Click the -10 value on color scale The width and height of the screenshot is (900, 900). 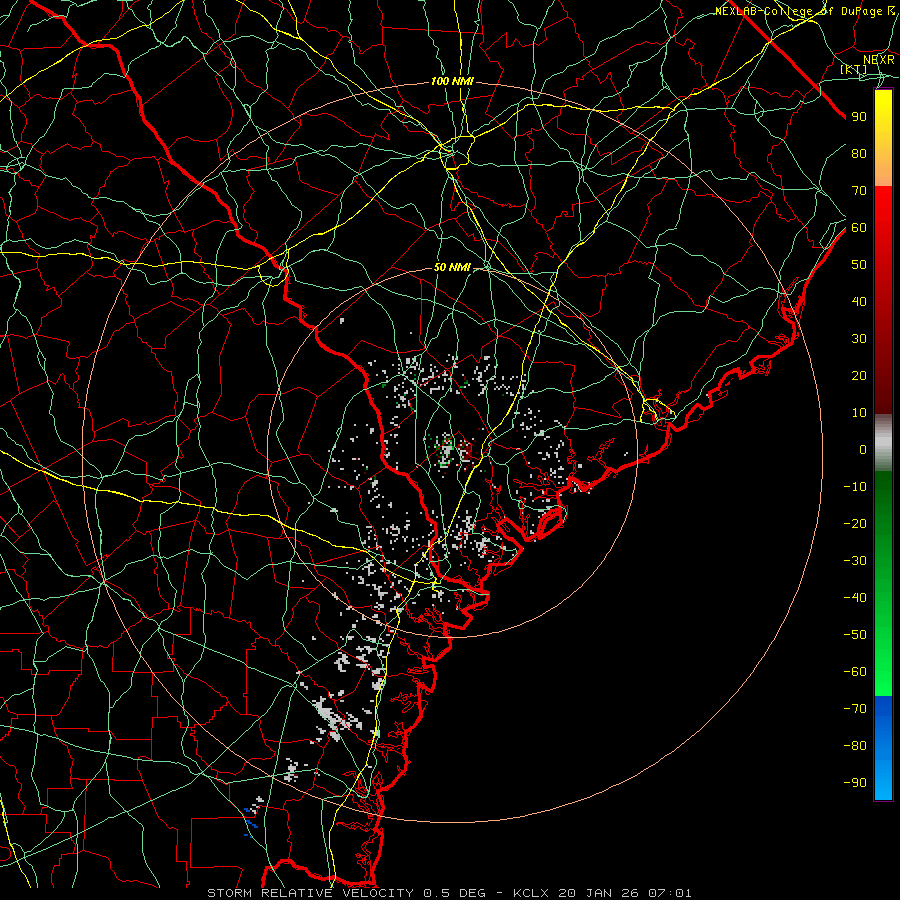(x=855, y=487)
